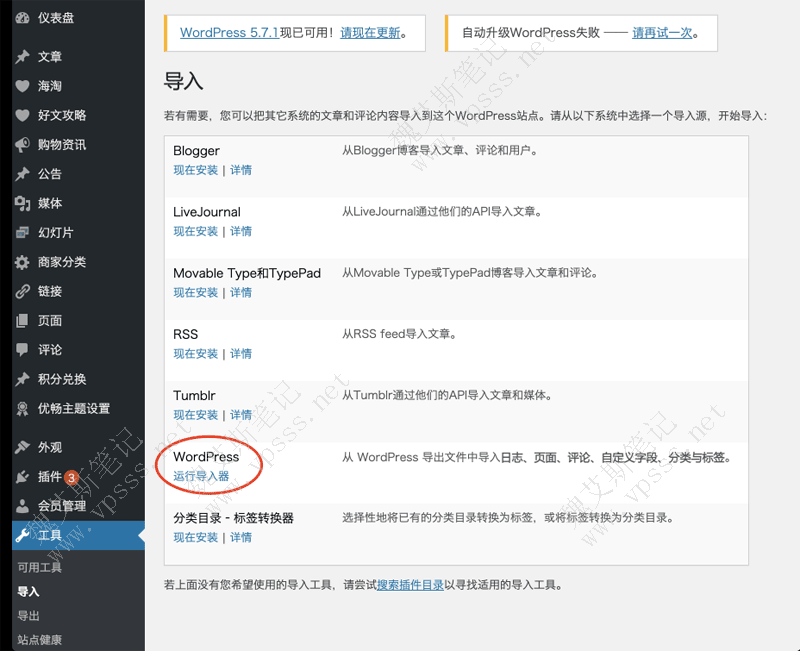Click 现在安装 for RSS
This screenshot has width=800, height=651.
[196, 354]
